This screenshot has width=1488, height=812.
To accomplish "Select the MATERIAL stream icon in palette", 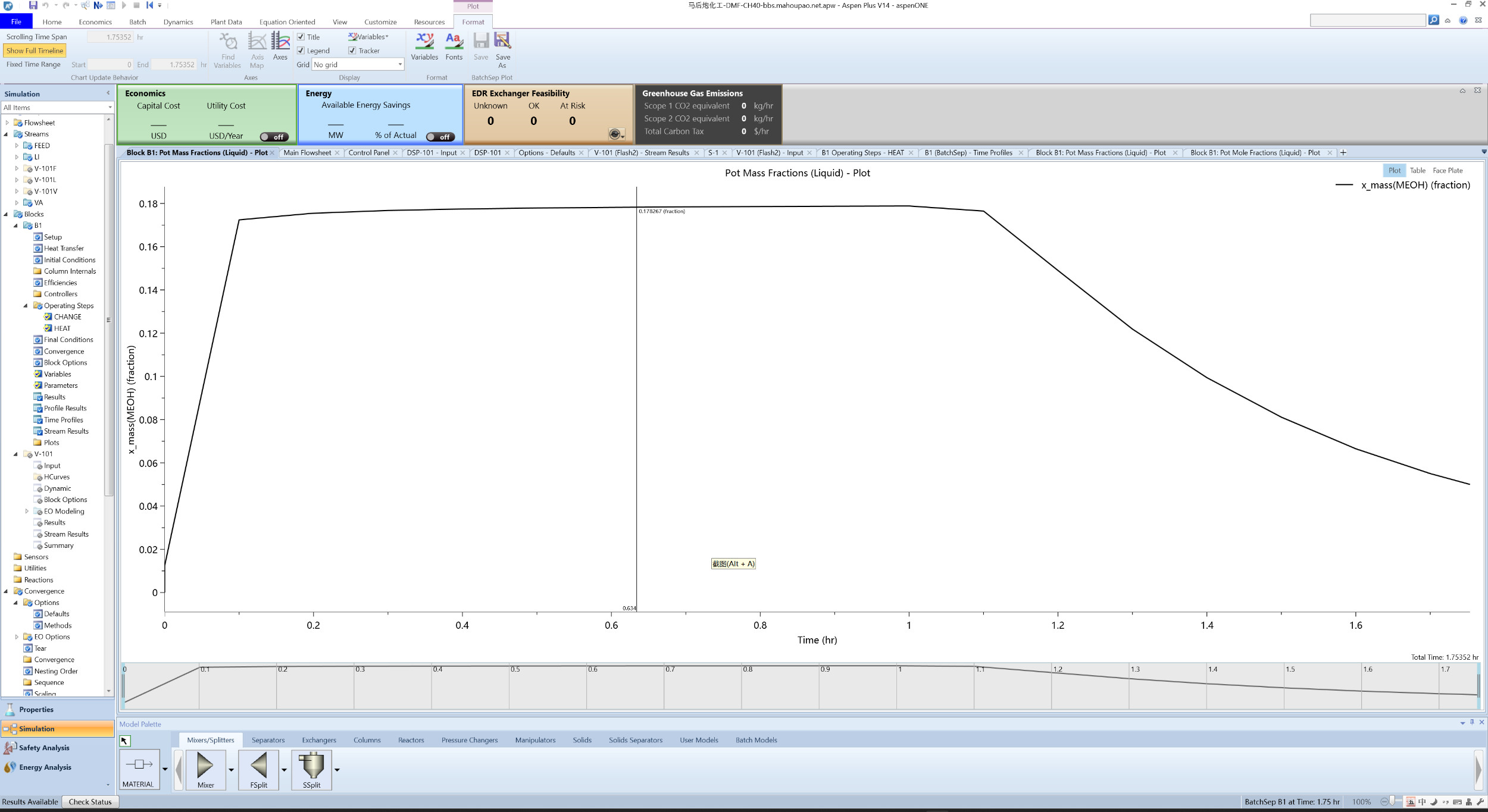I will click(x=139, y=769).
